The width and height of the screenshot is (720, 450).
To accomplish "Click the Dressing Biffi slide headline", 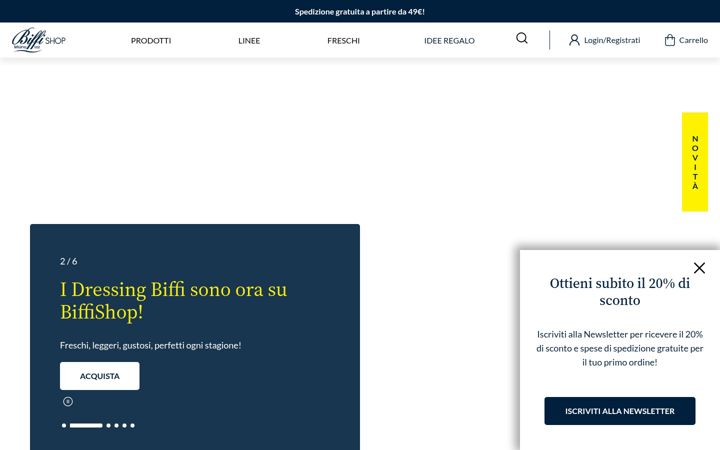I will pyautogui.click(x=174, y=301).
